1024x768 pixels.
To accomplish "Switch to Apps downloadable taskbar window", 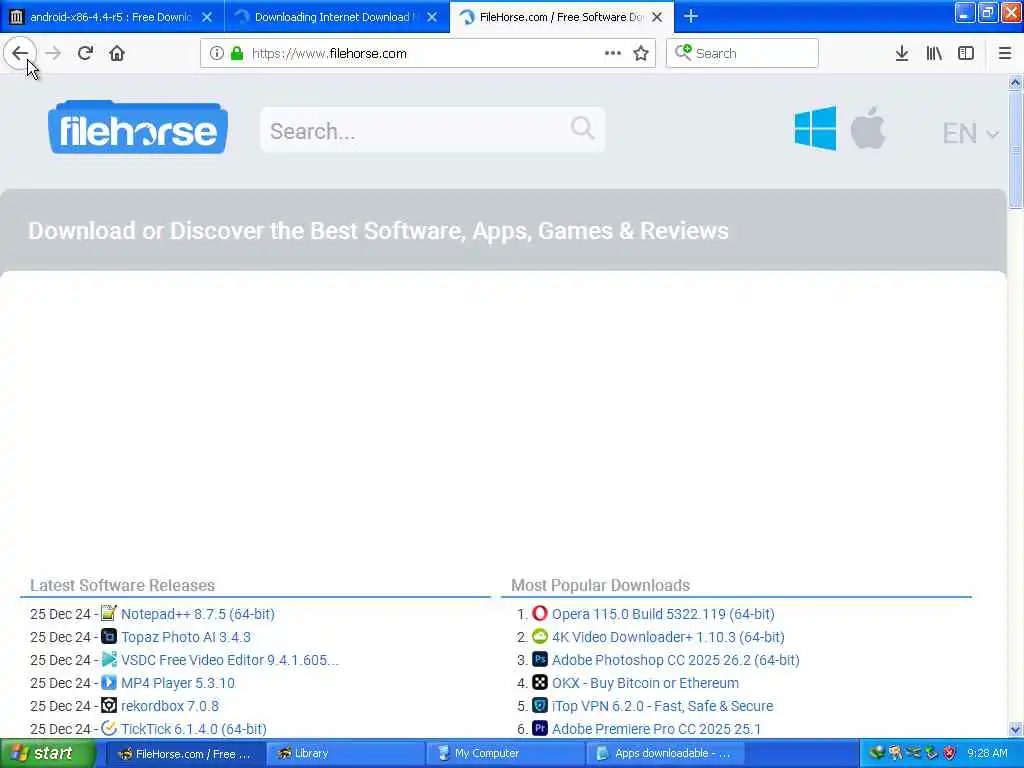I will (x=665, y=754).
